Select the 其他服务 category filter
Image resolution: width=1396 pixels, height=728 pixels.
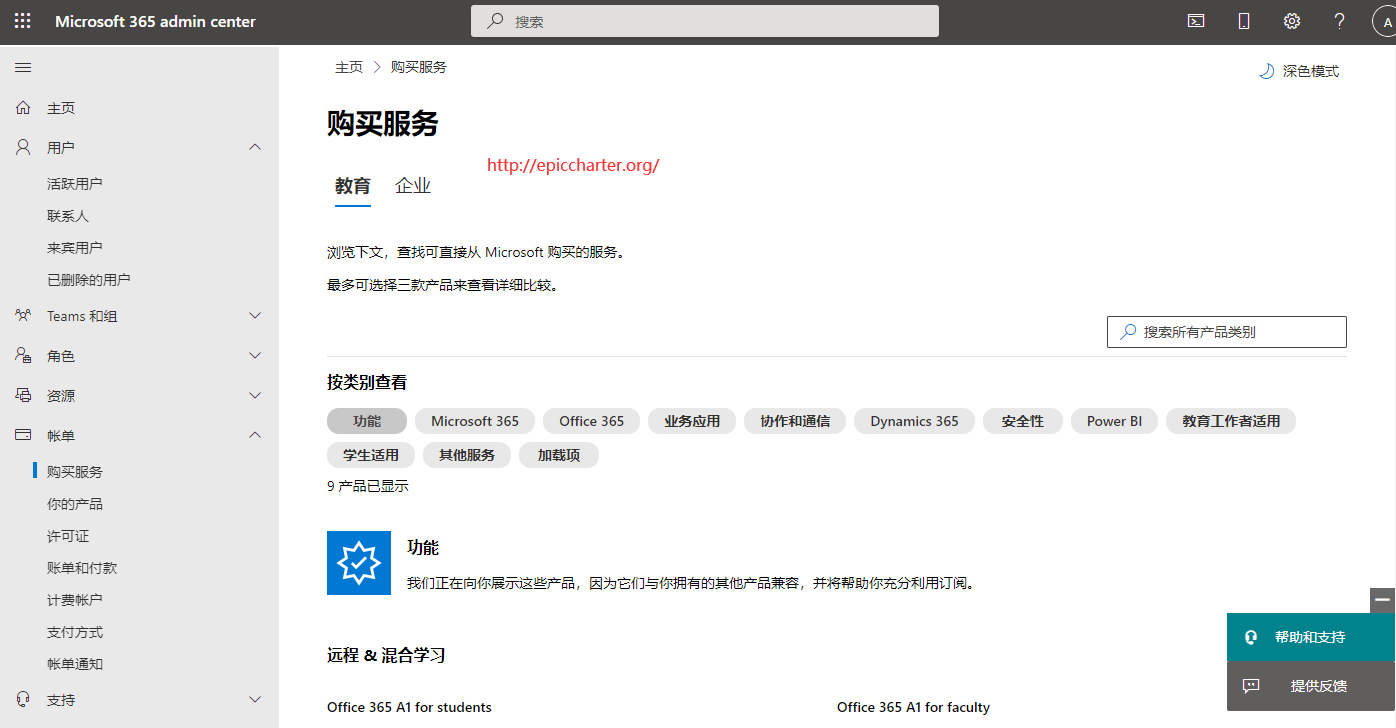(x=467, y=455)
